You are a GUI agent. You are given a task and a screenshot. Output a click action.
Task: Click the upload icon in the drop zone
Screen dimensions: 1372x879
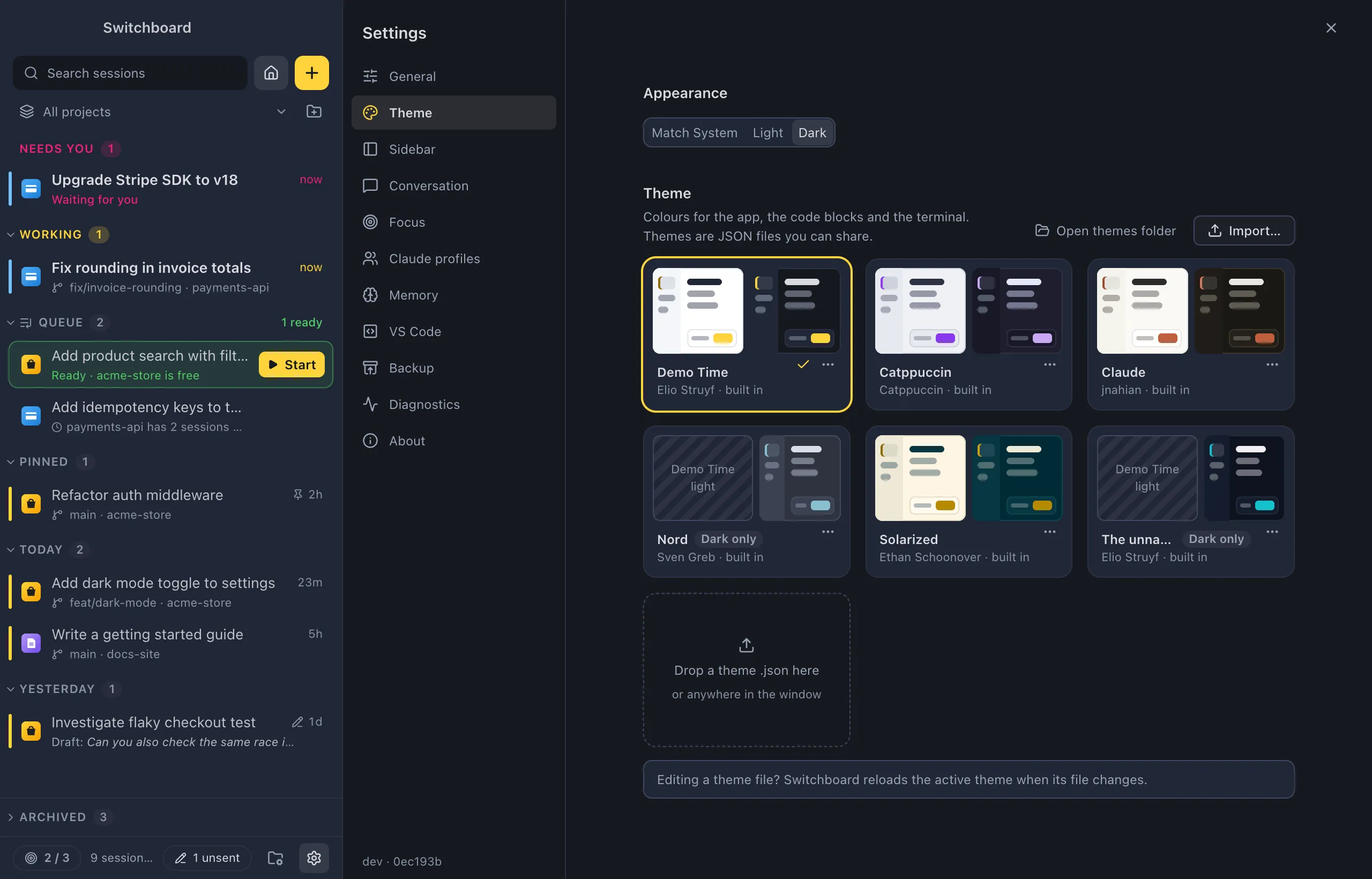pos(747,645)
